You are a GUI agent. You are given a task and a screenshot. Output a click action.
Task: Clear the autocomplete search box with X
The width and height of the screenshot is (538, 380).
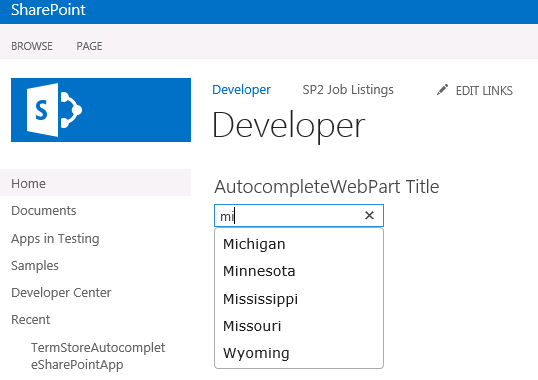pyautogui.click(x=369, y=215)
